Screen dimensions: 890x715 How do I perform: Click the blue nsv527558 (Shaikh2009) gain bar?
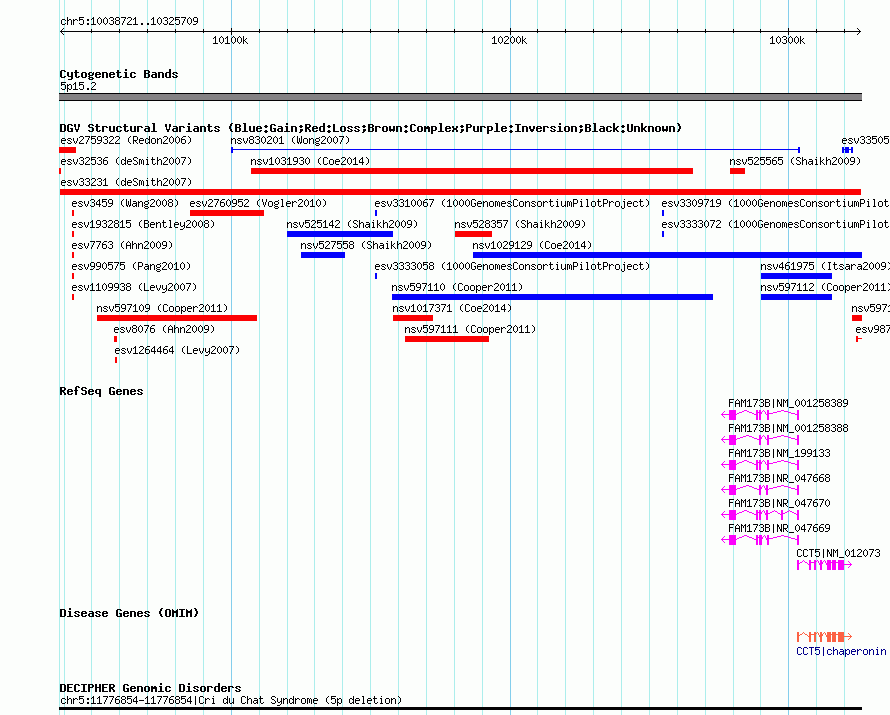coord(323,255)
